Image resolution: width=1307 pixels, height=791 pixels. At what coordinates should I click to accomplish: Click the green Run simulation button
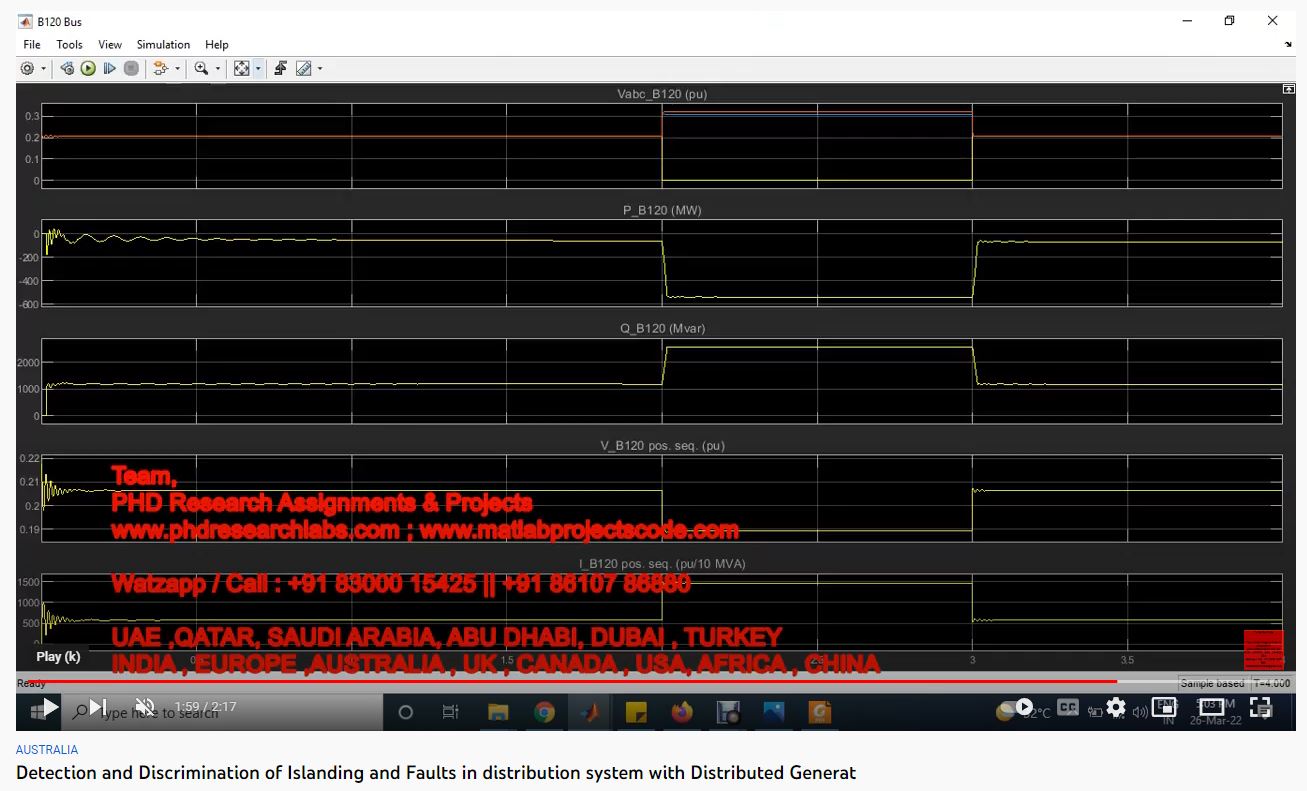click(x=88, y=69)
